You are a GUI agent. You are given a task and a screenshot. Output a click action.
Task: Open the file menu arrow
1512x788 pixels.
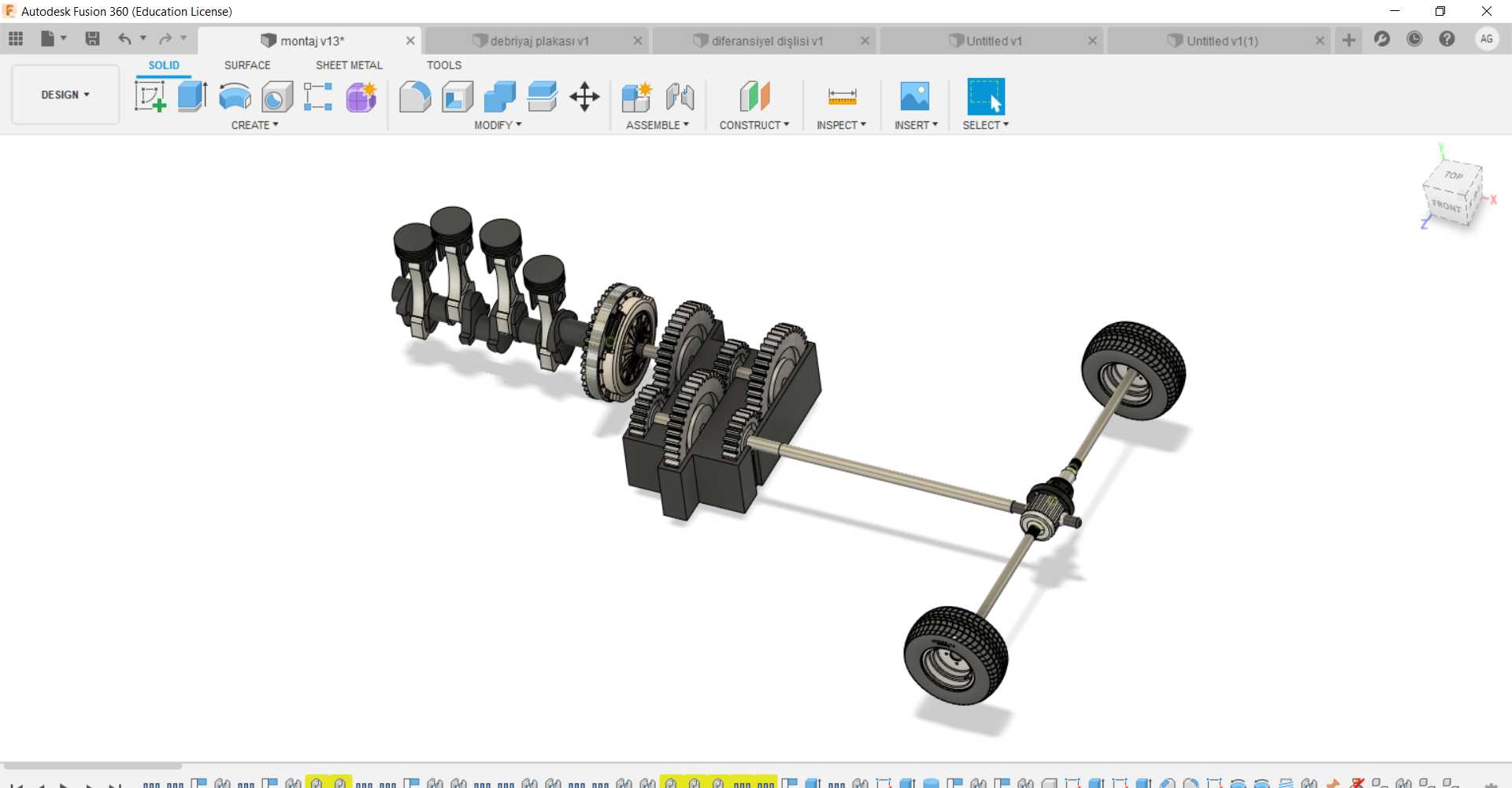pos(64,38)
